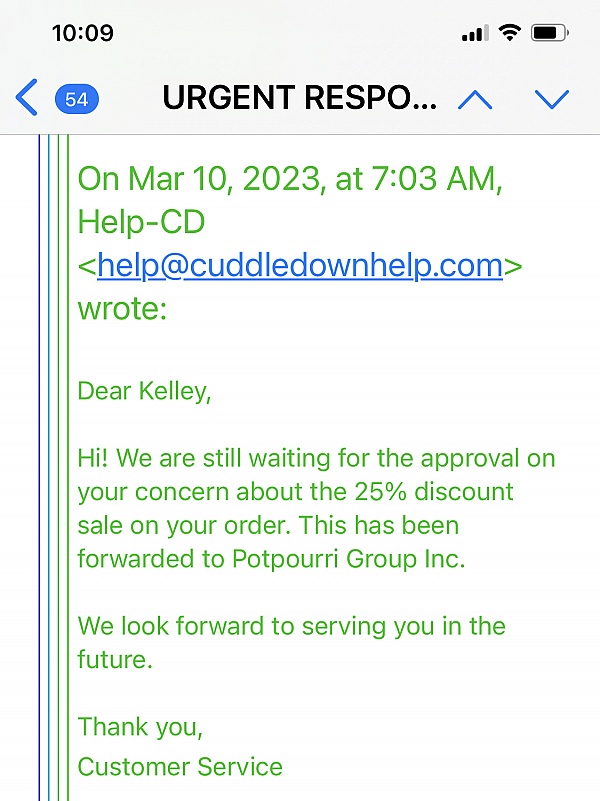Tap the 10:09 clock in status bar

click(x=83, y=33)
